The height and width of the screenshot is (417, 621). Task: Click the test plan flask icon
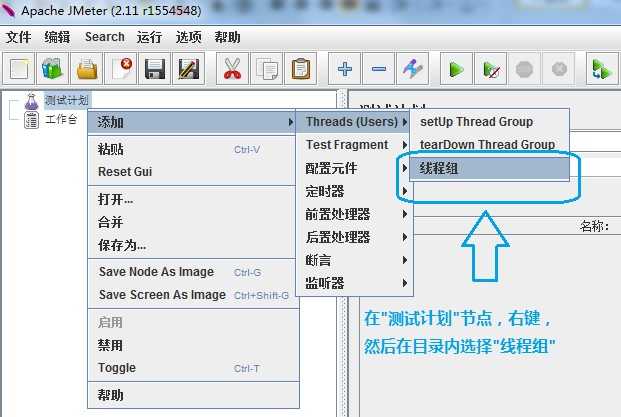[x=31, y=101]
